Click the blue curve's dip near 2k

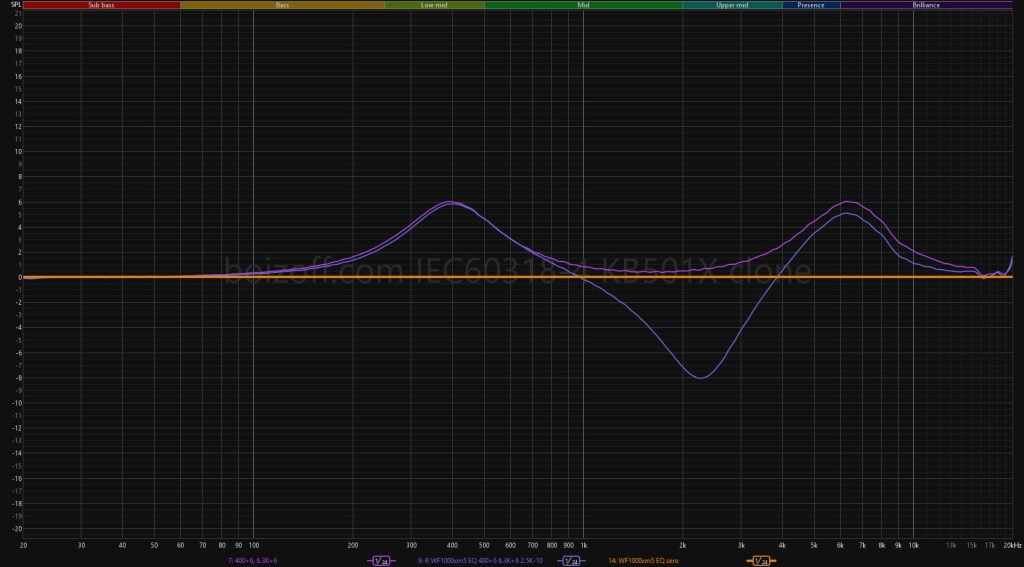(701, 377)
